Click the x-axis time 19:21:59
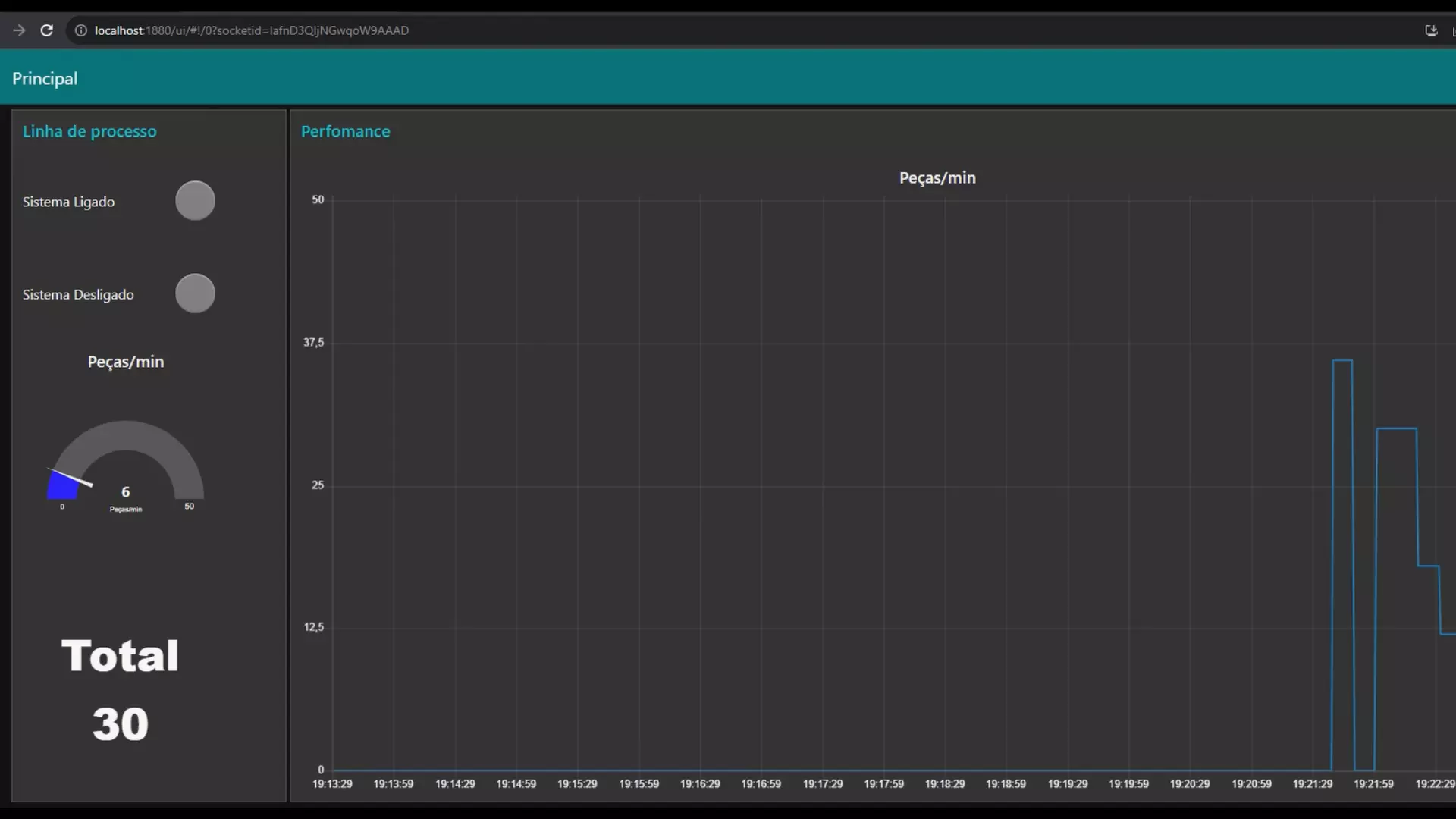 click(1373, 784)
